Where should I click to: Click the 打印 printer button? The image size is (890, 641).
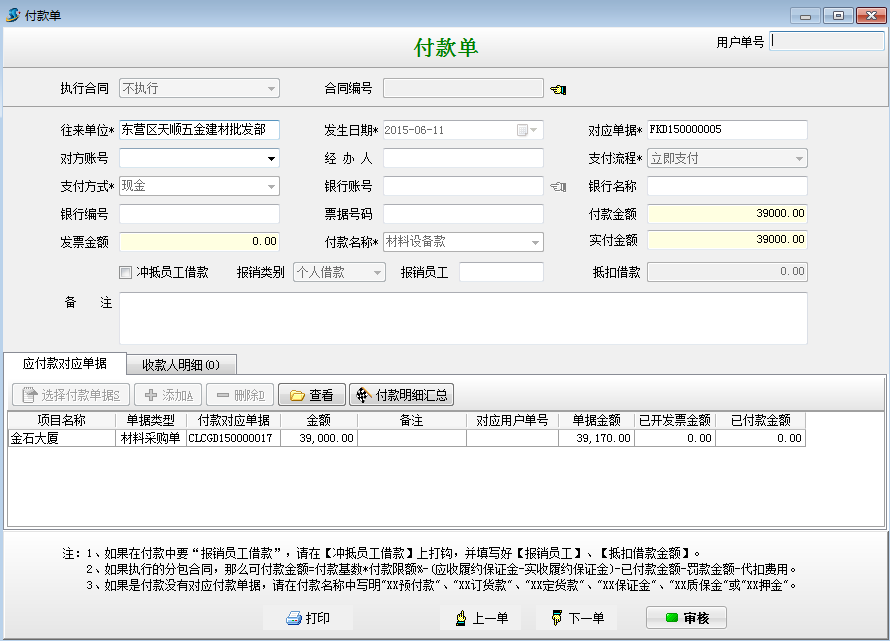(308, 618)
